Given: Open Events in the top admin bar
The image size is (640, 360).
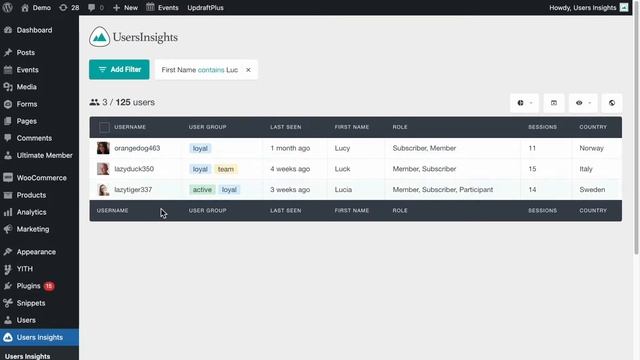Looking at the screenshot, I should (x=162, y=8).
